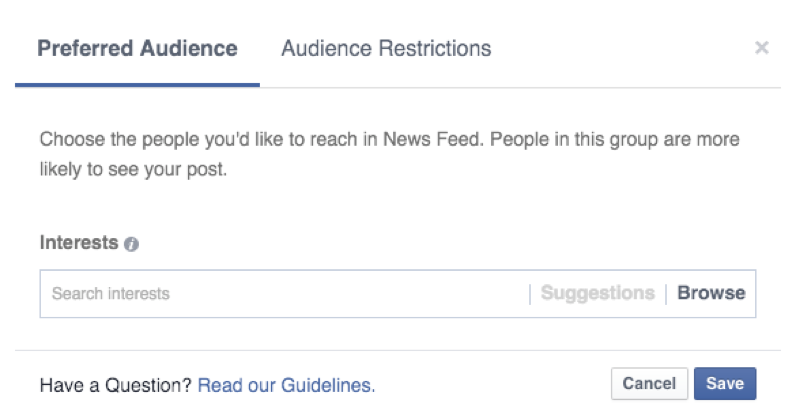
Task: Select the Preferred Audience tab
Action: click(x=137, y=48)
